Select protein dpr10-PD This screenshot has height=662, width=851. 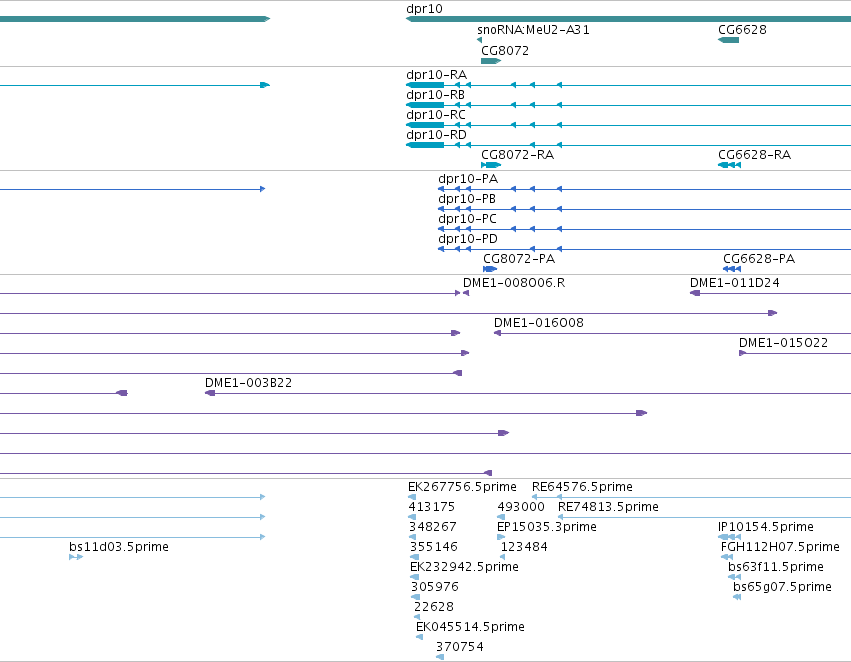(x=468, y=239)
